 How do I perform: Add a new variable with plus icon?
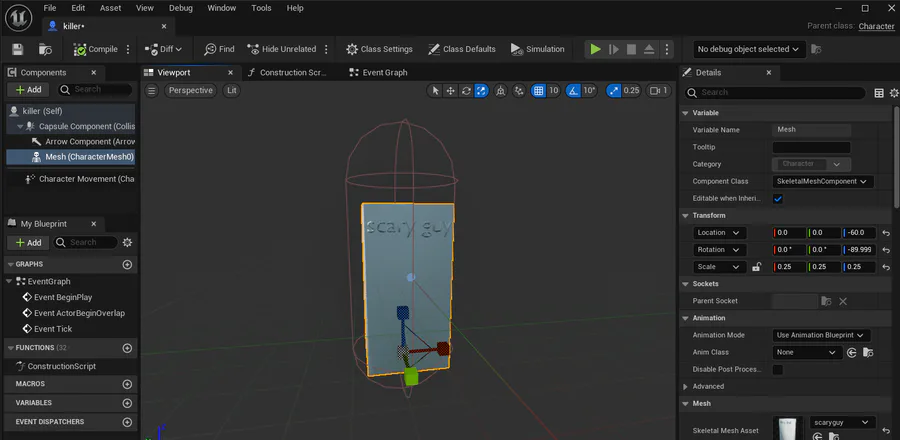(127, 403)
